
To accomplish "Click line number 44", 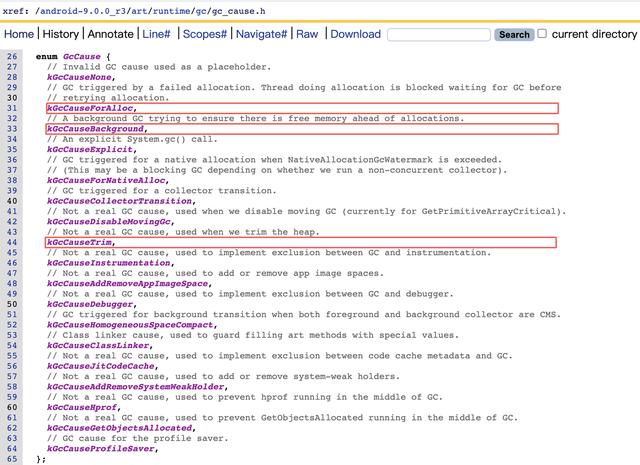I will [x=12, y=242].
